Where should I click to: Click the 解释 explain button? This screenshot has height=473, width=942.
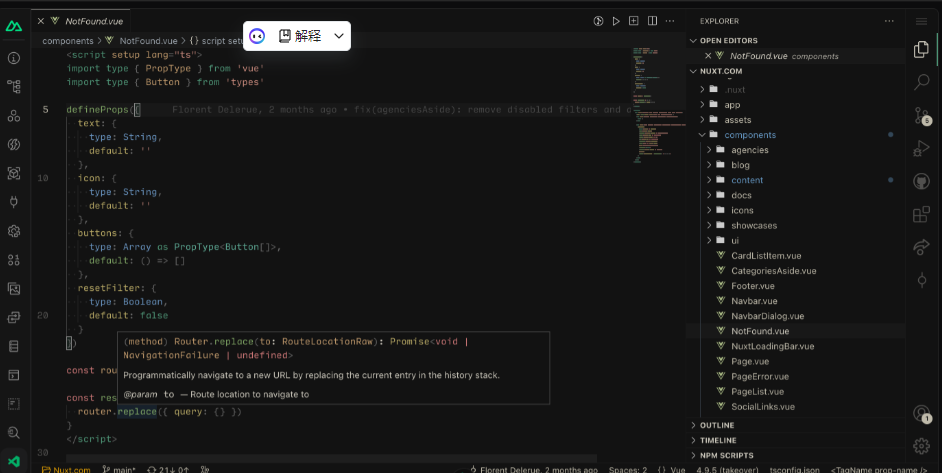(x=300, y=36)
